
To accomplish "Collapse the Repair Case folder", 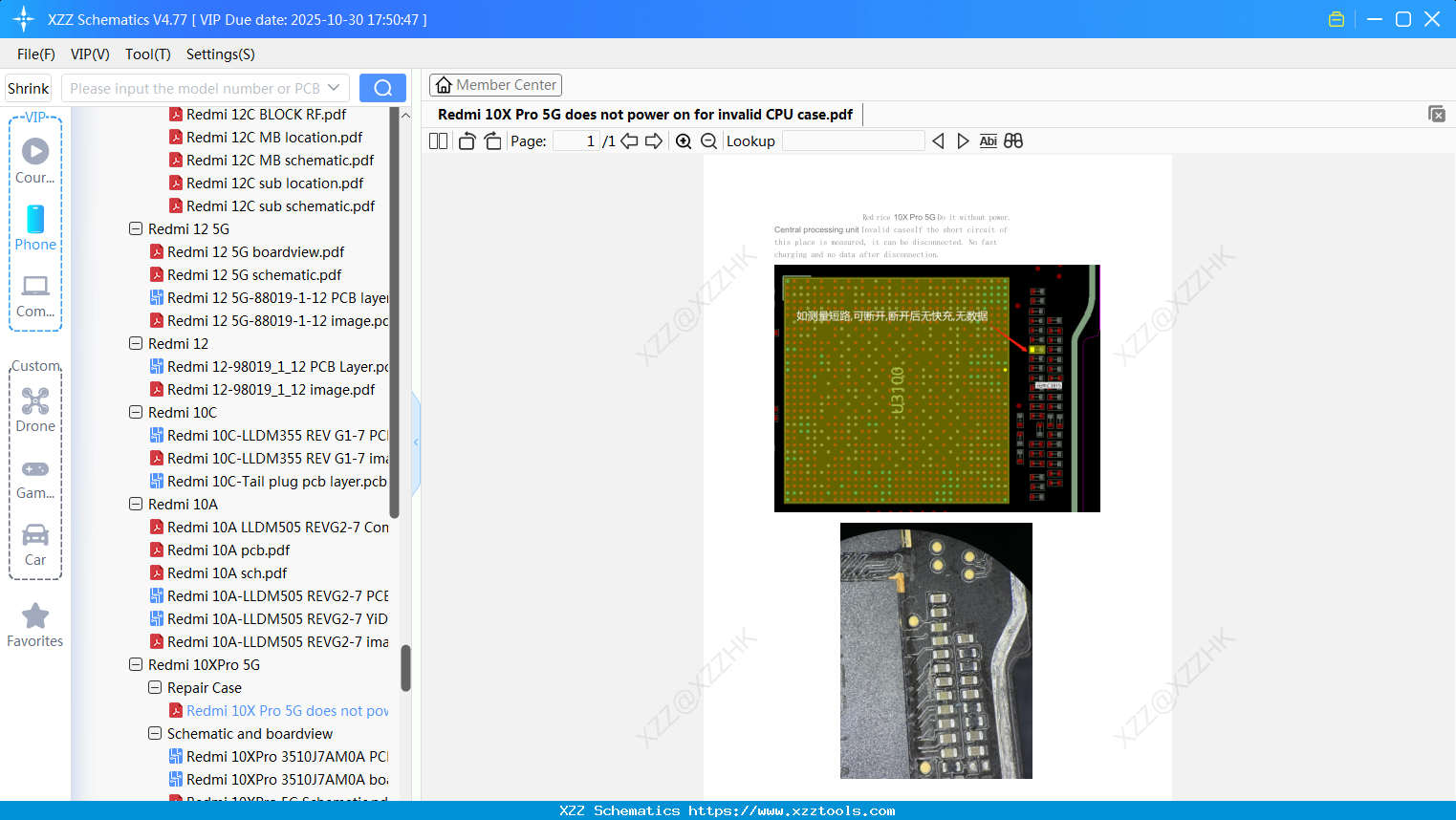I will pyautogui.click(x=154, y=687).
